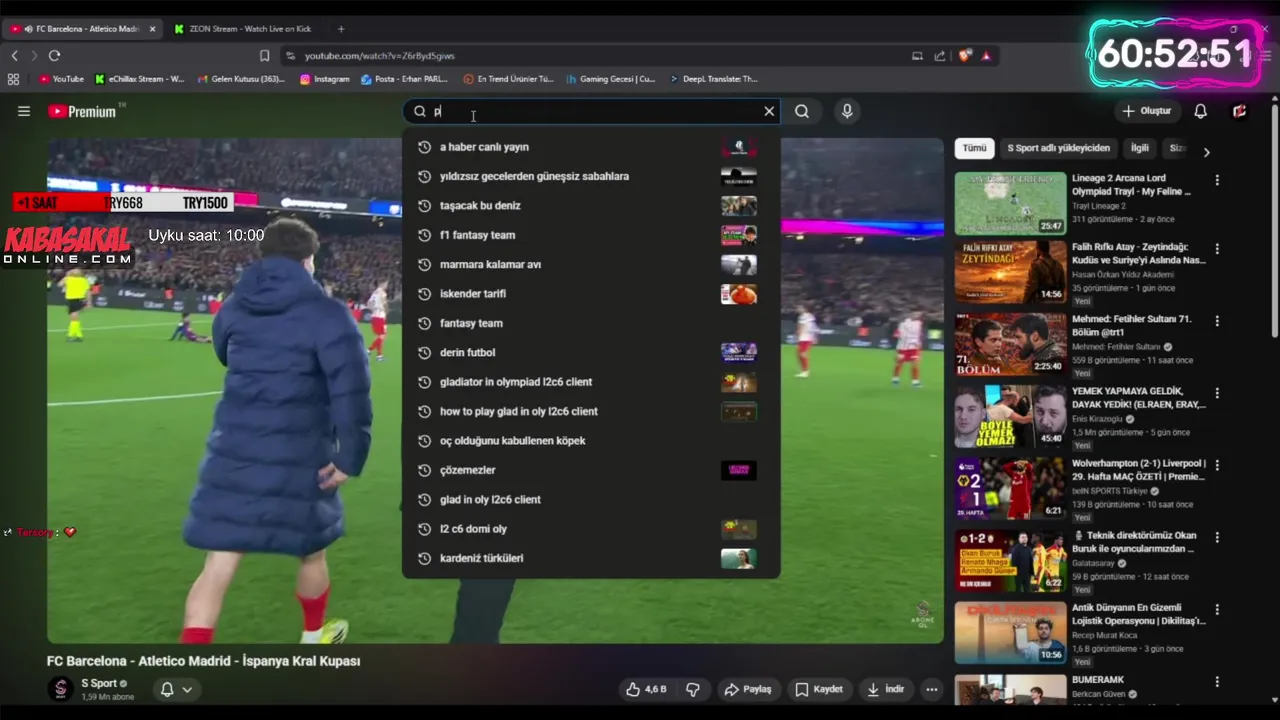The width and height of the screenshot is (1280, 720).
Task: Click the Oluştur create button
Action: (1147, 111)
